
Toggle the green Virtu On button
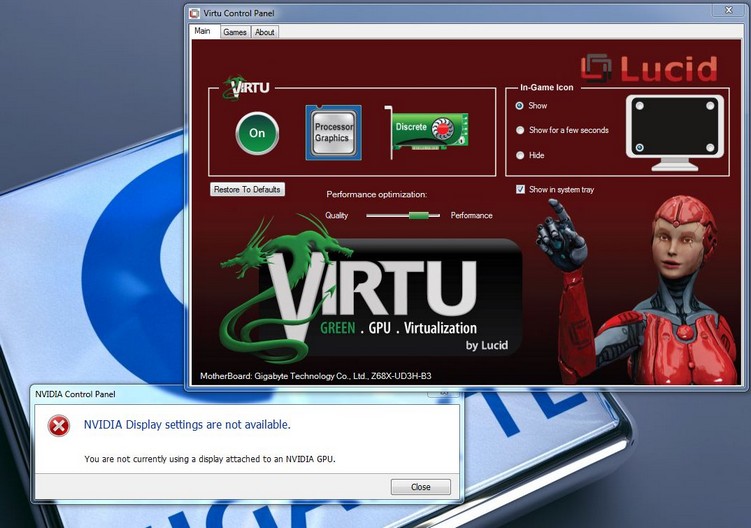pos(257,133)
